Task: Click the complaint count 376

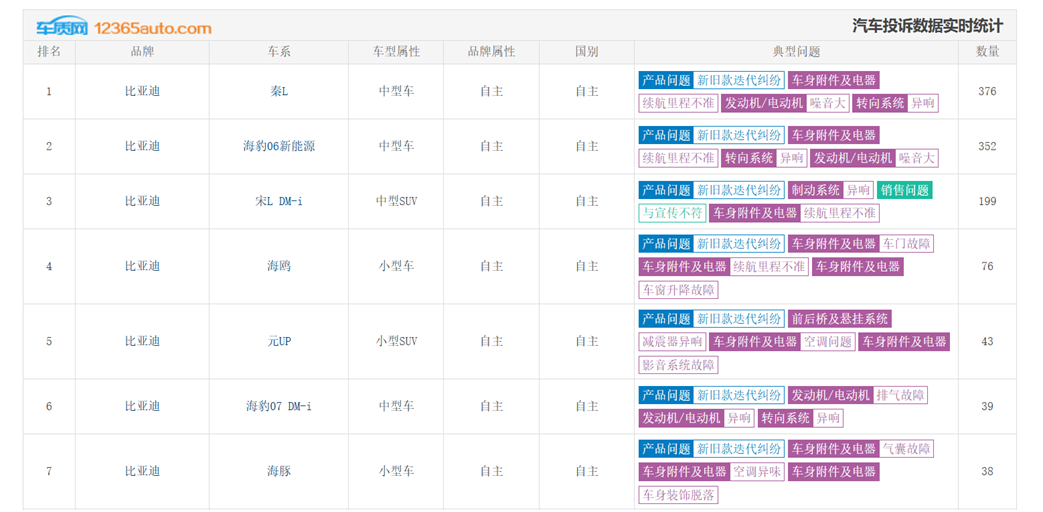Action: pos(987,92)
